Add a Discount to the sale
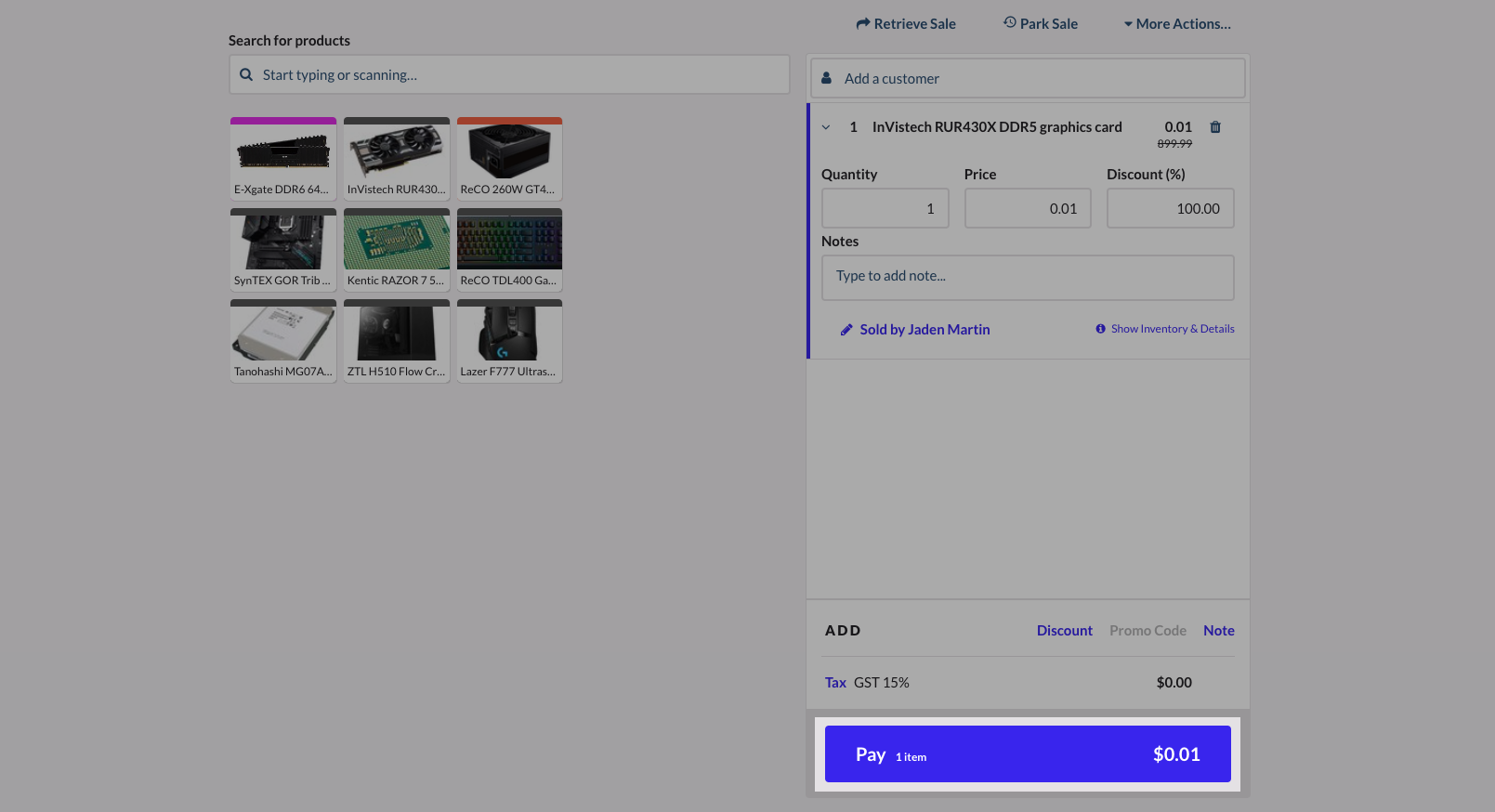The height and width of the screenshot is (812, 1495). [1065, 631]
